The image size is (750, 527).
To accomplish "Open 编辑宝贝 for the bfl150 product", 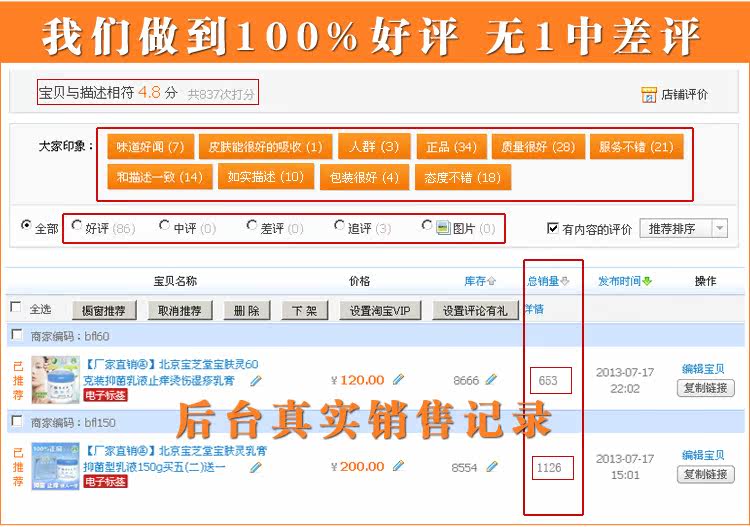I will 703,454.
